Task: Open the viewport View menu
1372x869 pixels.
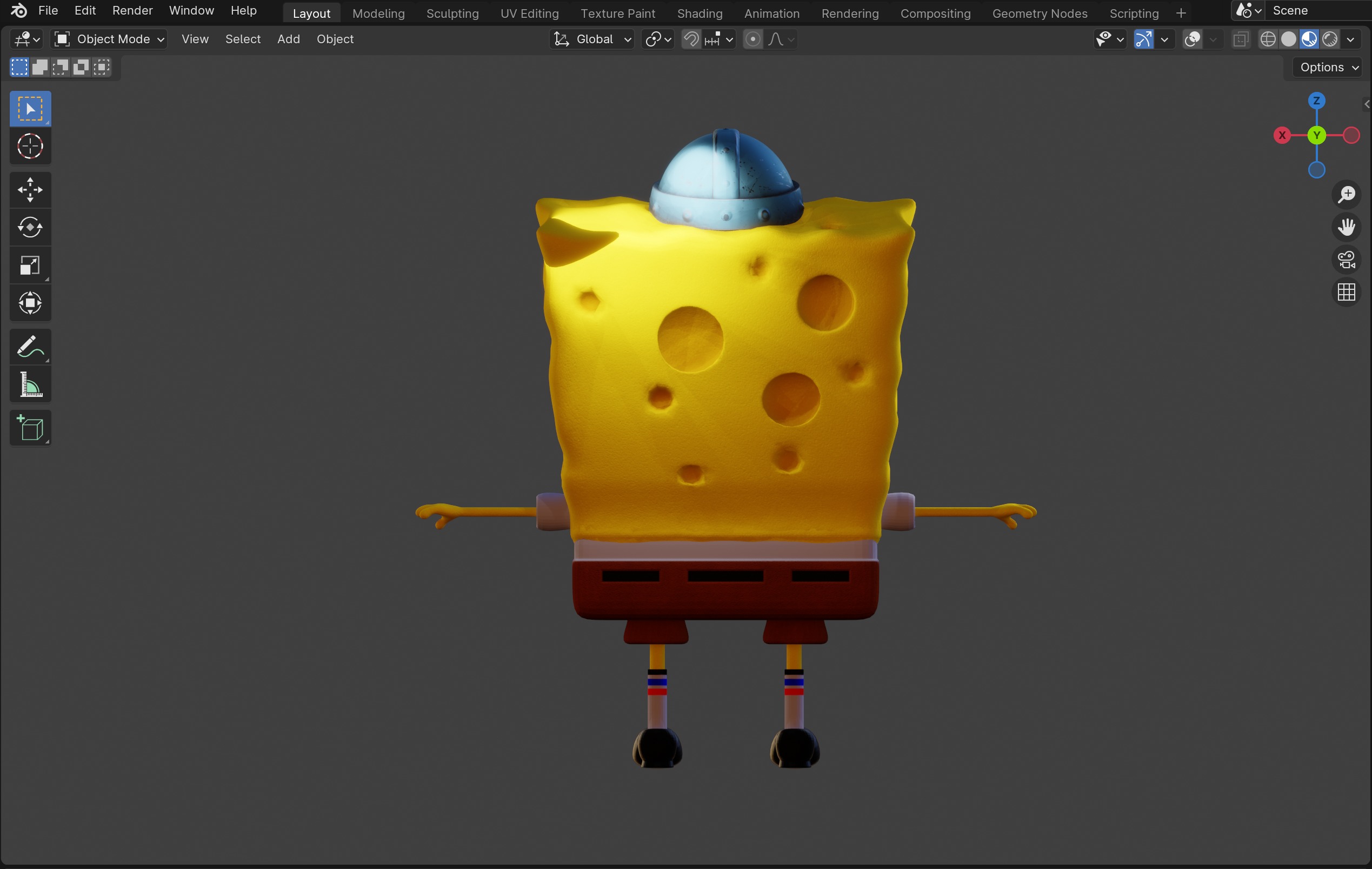Action: 195,39
